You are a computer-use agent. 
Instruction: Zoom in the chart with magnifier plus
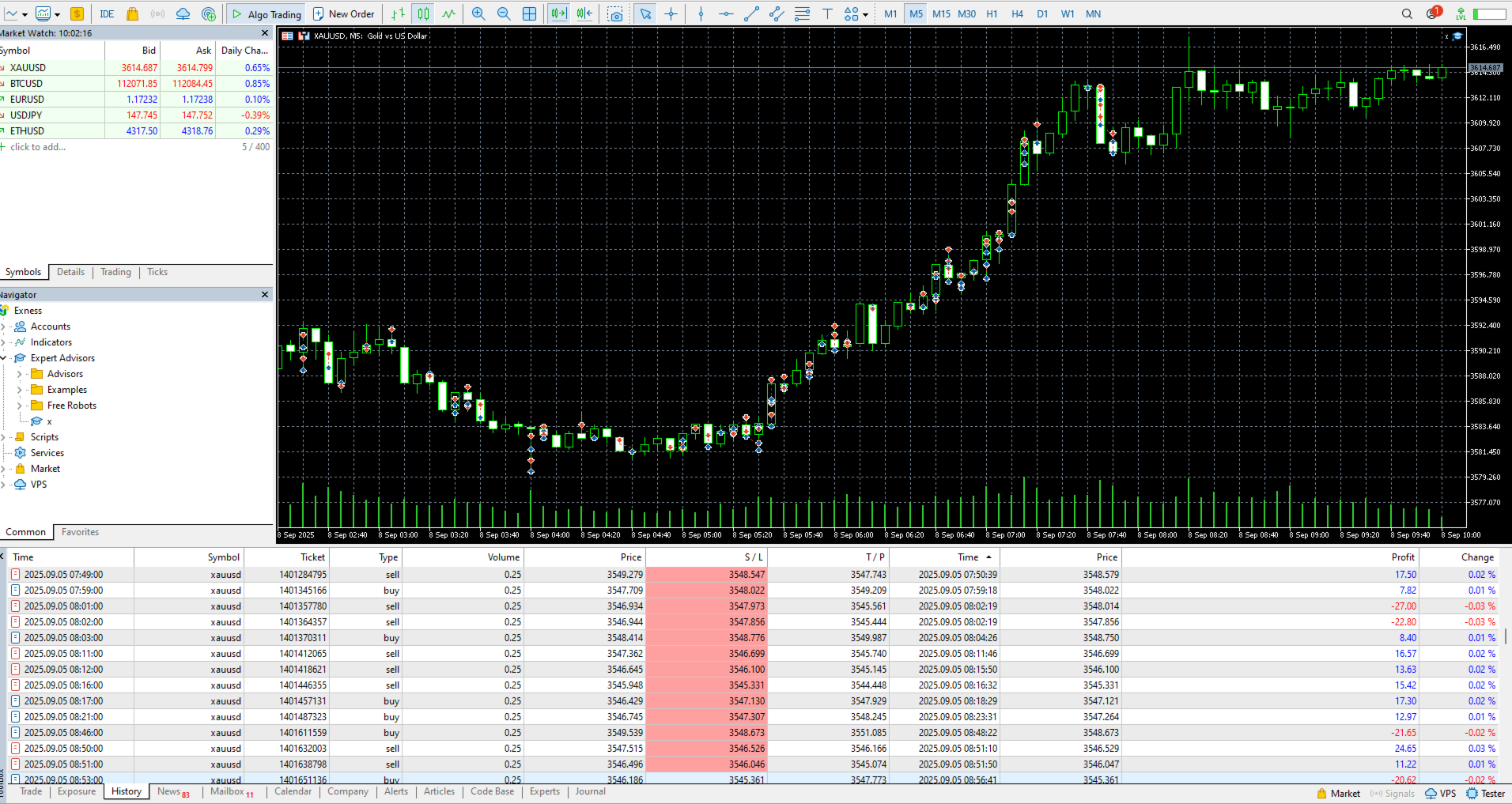click(478, 13)
